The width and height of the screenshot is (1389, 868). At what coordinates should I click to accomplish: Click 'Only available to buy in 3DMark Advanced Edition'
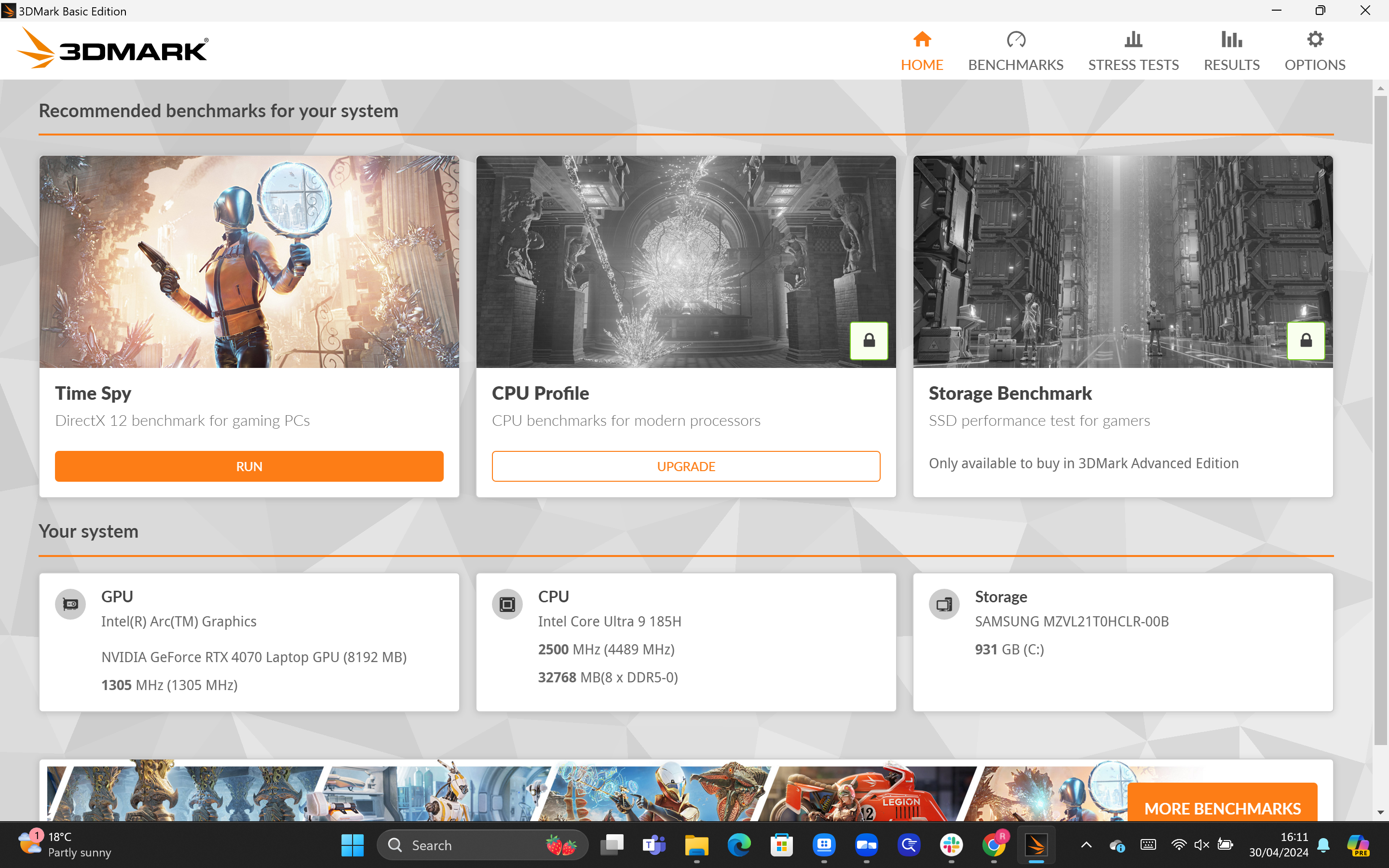point(1084,463)
